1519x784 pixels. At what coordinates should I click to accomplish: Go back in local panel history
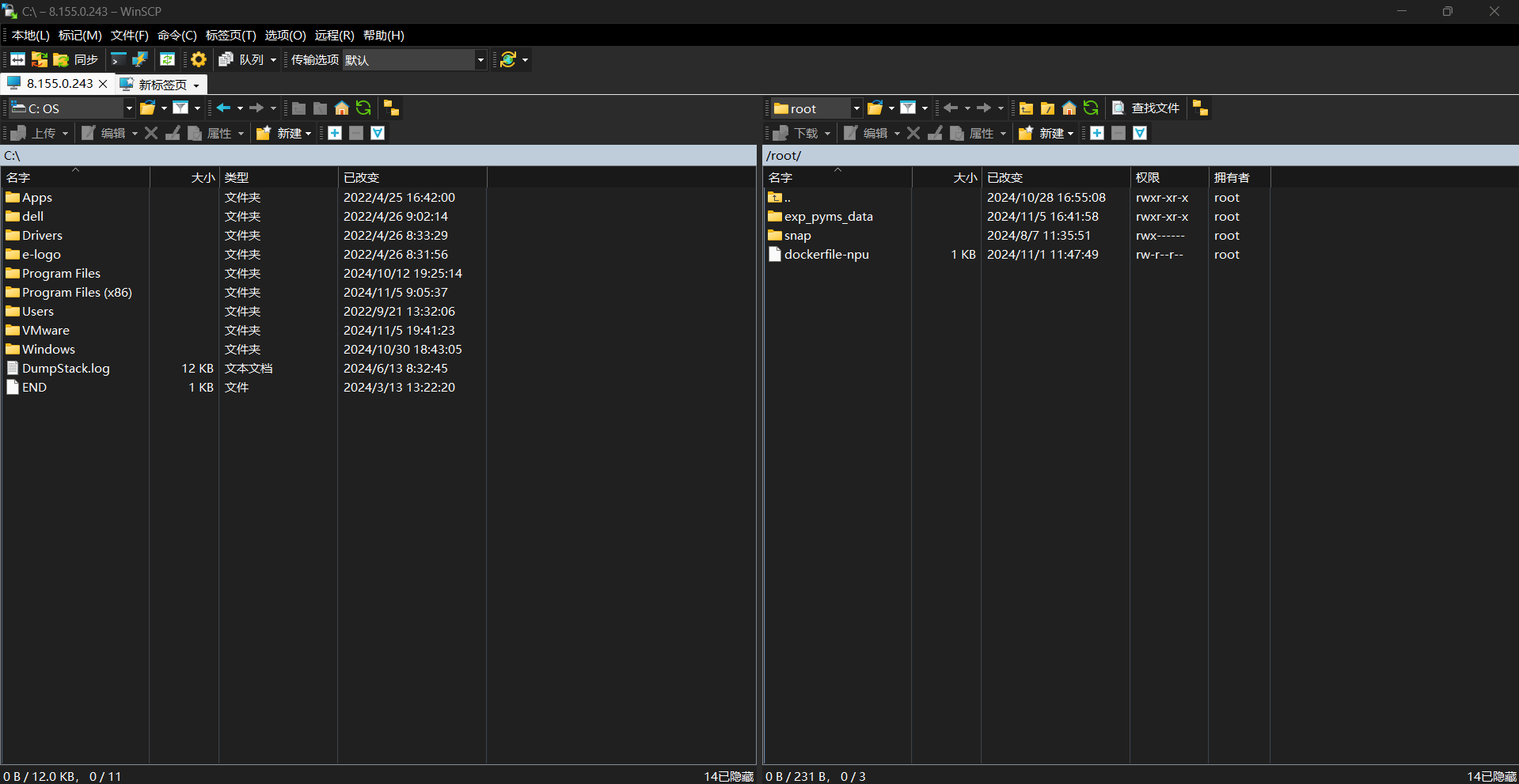[224, 108]
